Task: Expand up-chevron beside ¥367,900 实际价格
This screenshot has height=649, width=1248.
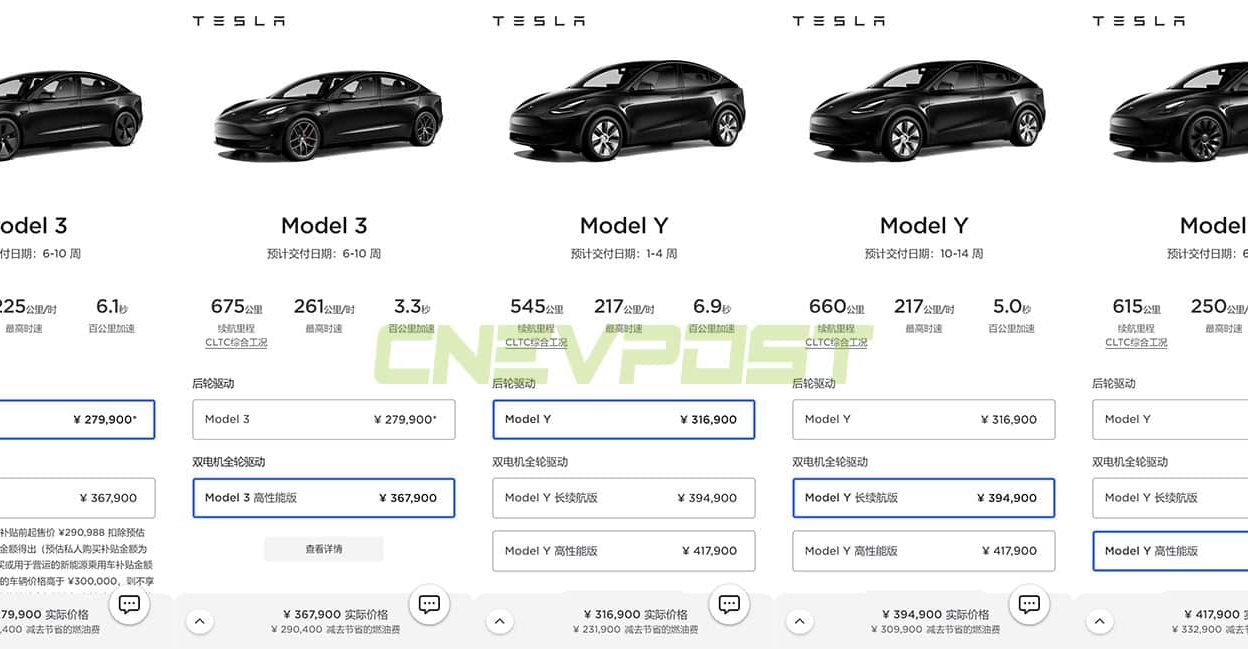Action: (x=199, y=621)
